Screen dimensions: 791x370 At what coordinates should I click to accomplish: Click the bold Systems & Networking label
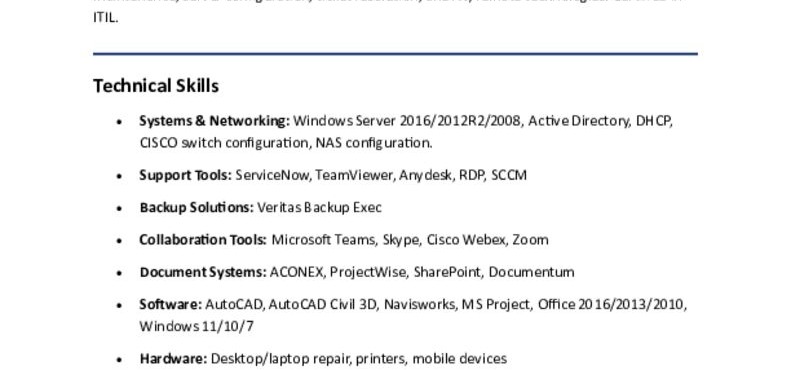(215, 121)
